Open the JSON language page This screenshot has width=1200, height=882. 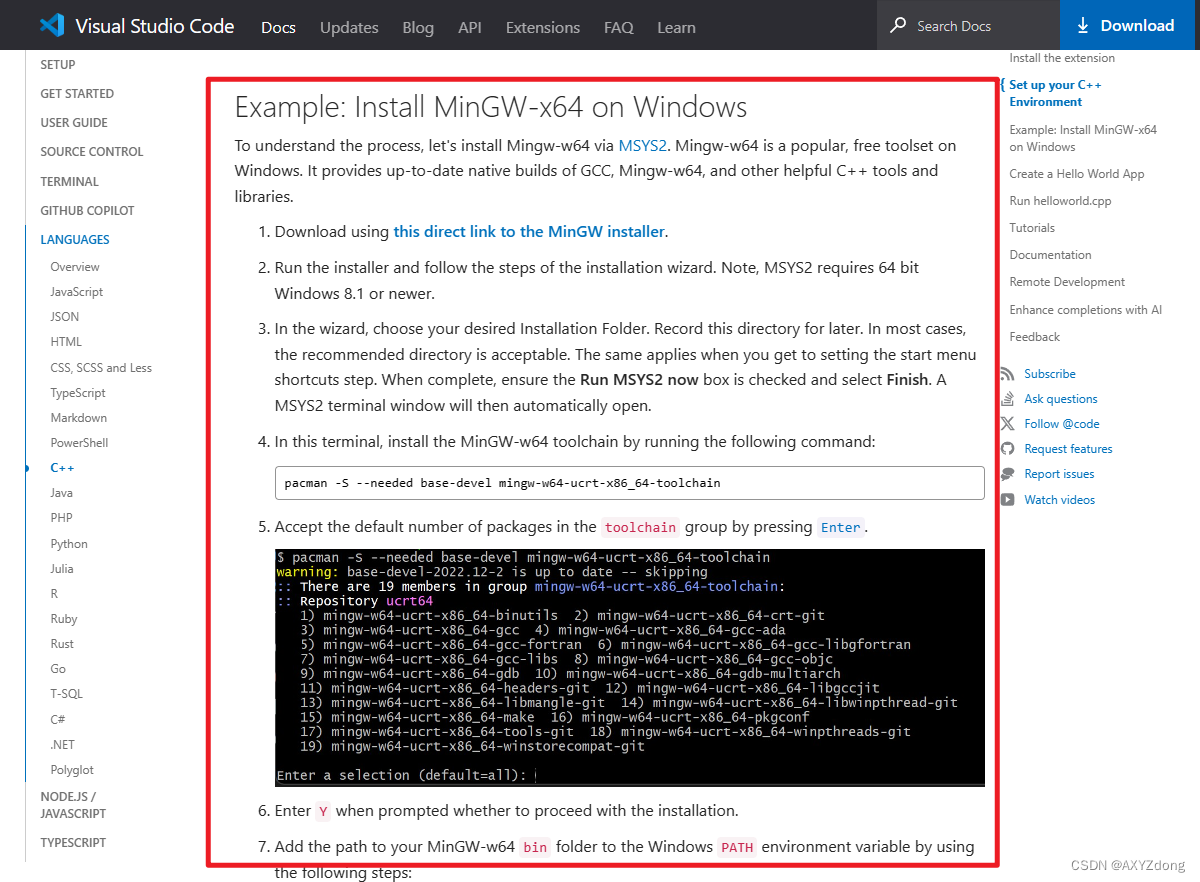pos(65,317)
